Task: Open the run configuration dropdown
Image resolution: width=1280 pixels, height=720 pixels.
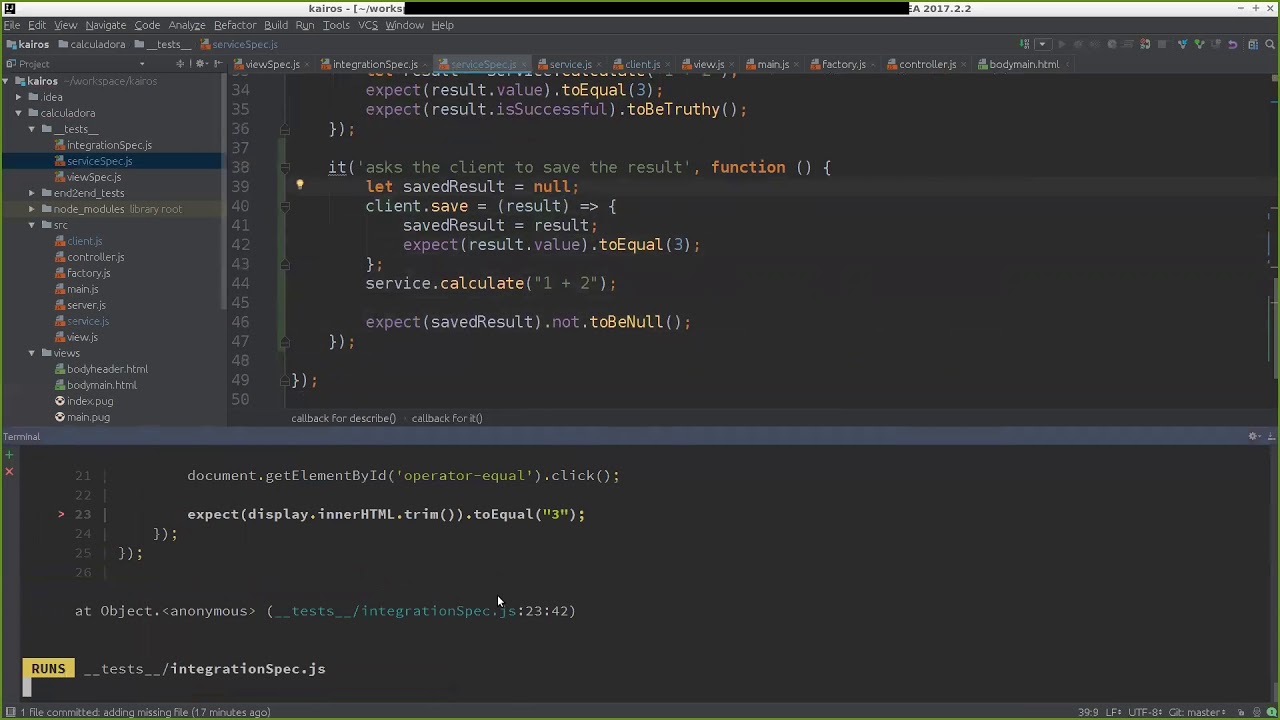Action: click(1043, 44)
